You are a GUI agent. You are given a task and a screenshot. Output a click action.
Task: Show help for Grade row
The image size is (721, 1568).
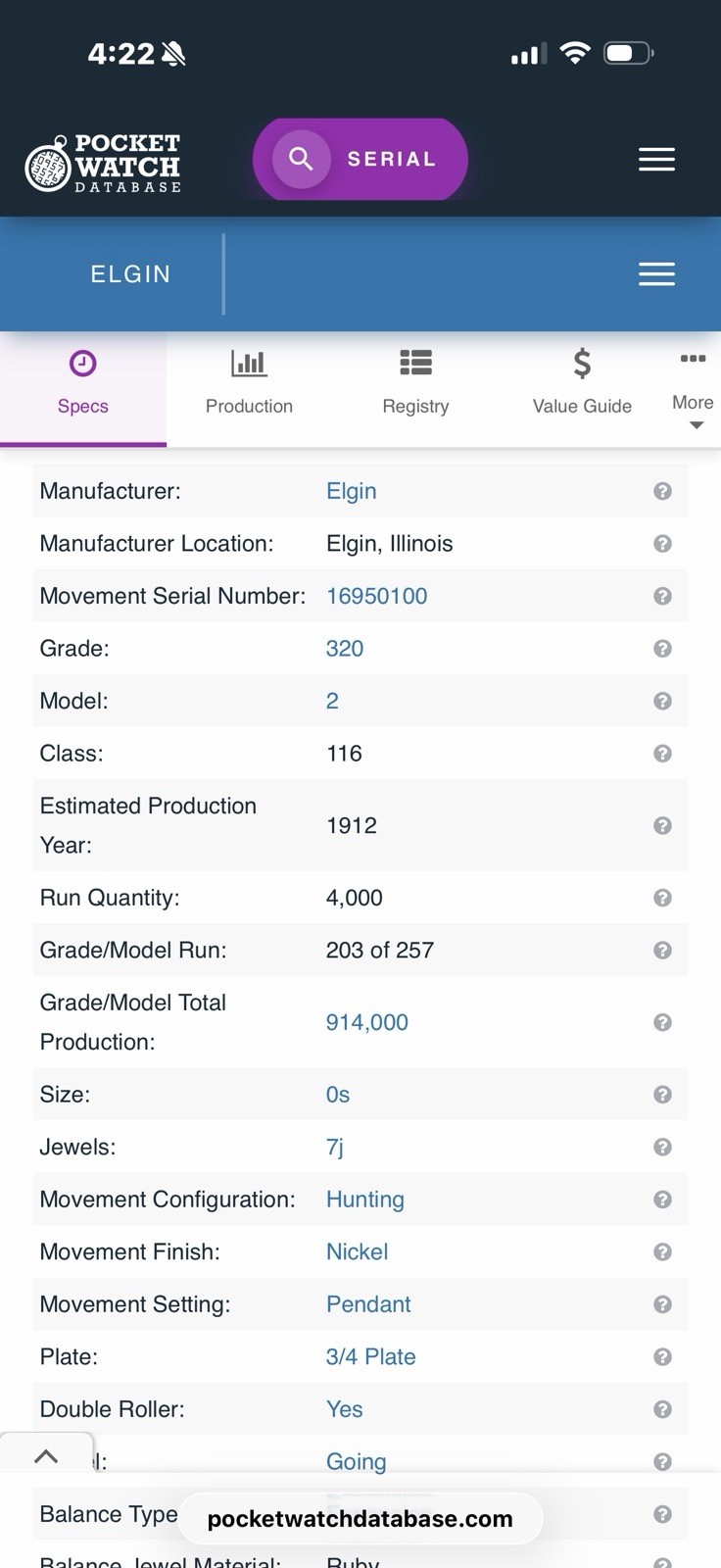coord(662,649)
